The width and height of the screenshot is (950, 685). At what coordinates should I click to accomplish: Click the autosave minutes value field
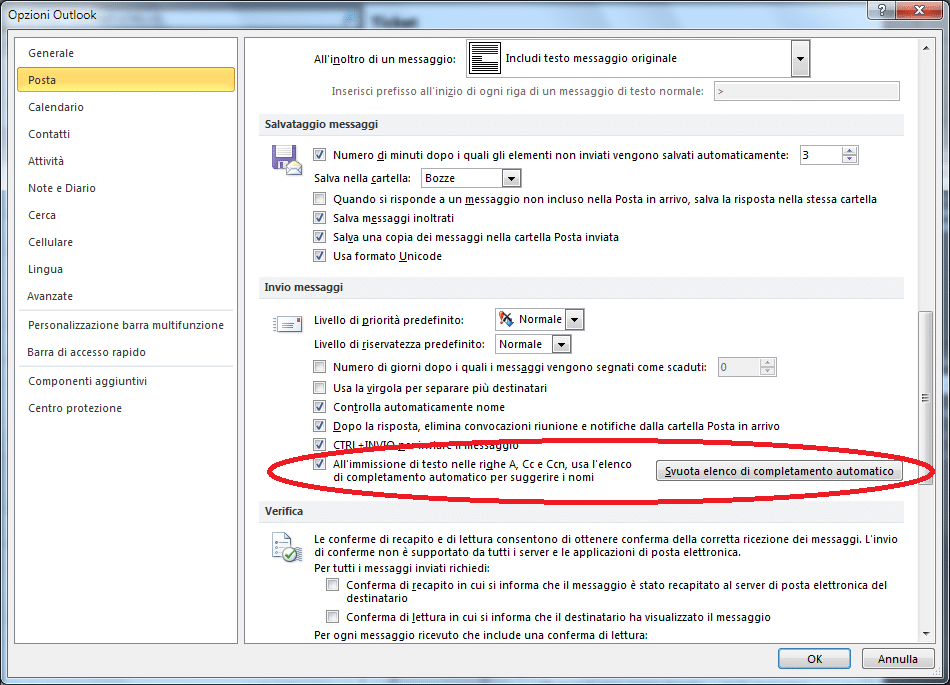click(821, 155)
